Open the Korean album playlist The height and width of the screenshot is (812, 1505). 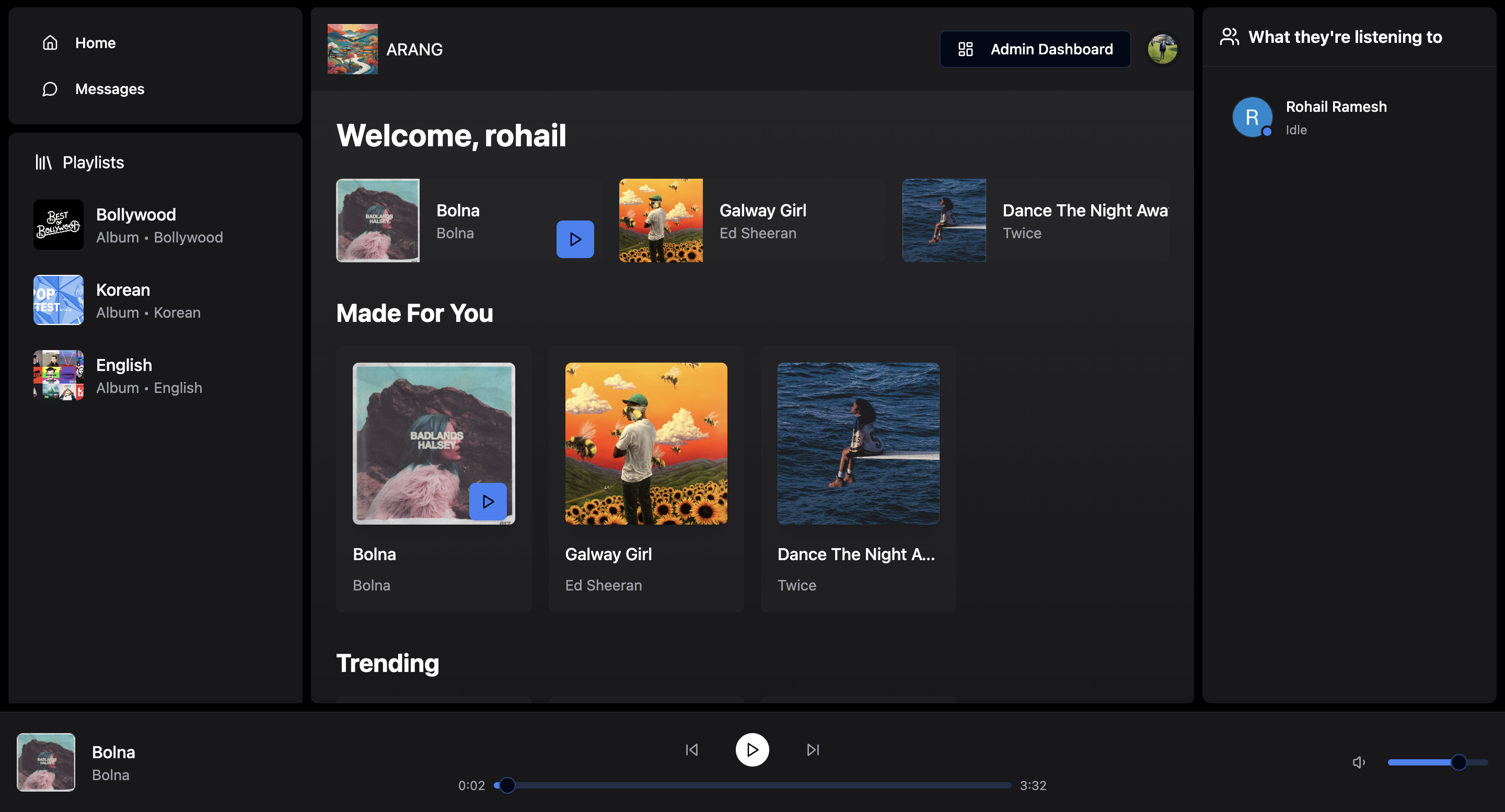[x=155, y=300]
